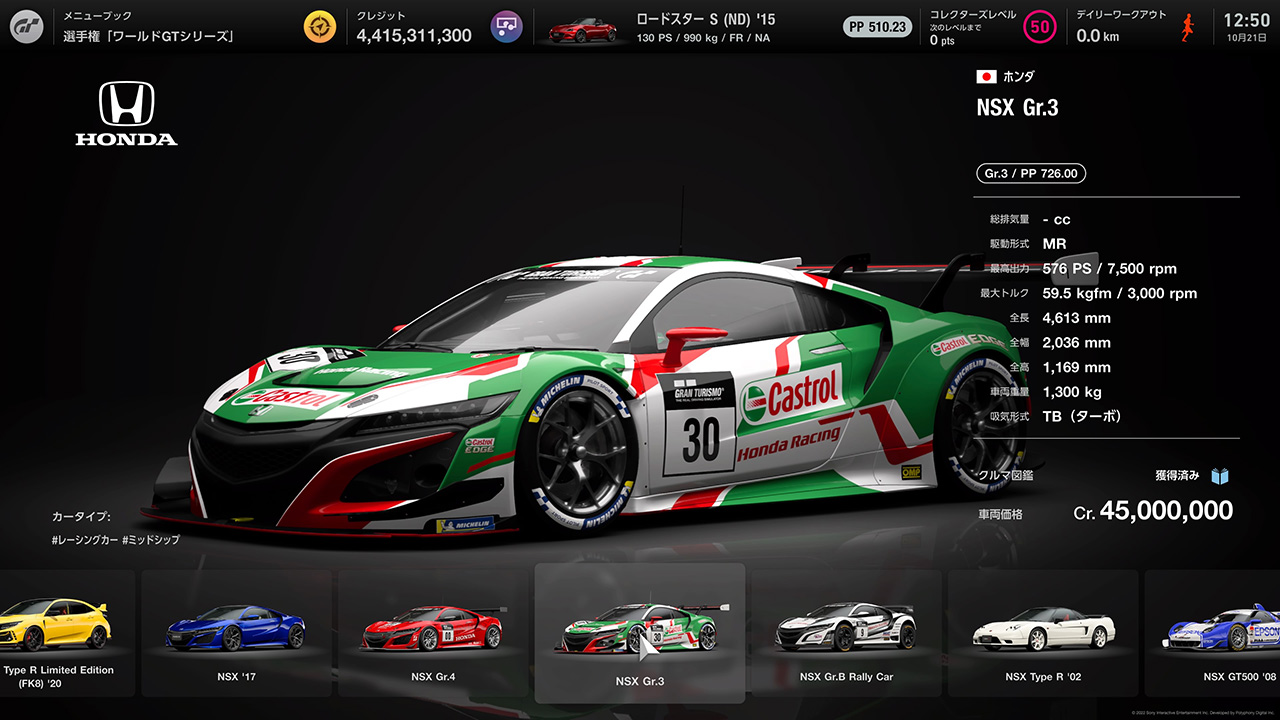Open the menu book compass icon
The image size is (1280, 720).
point(320,27)
